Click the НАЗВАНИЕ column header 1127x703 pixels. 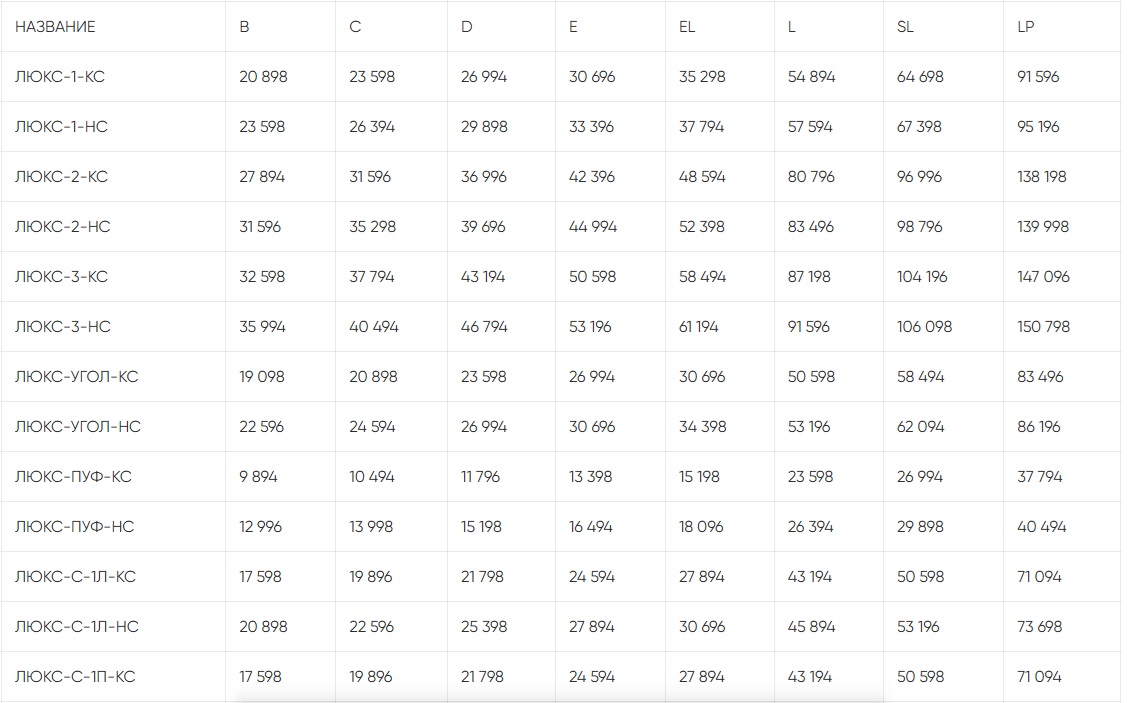tap(55, 27)
